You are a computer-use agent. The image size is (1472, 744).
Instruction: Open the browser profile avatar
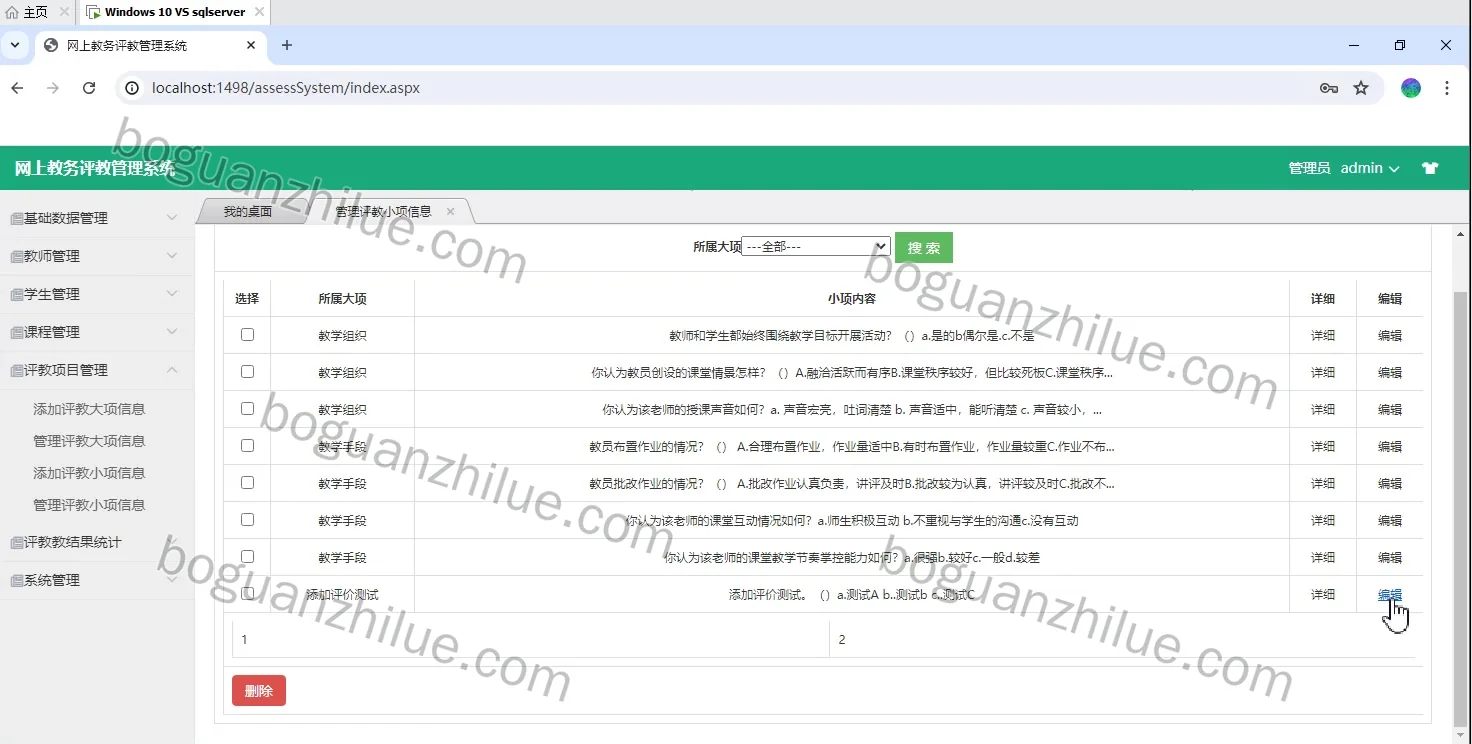pyautogui.click(x=1411, y=88)
